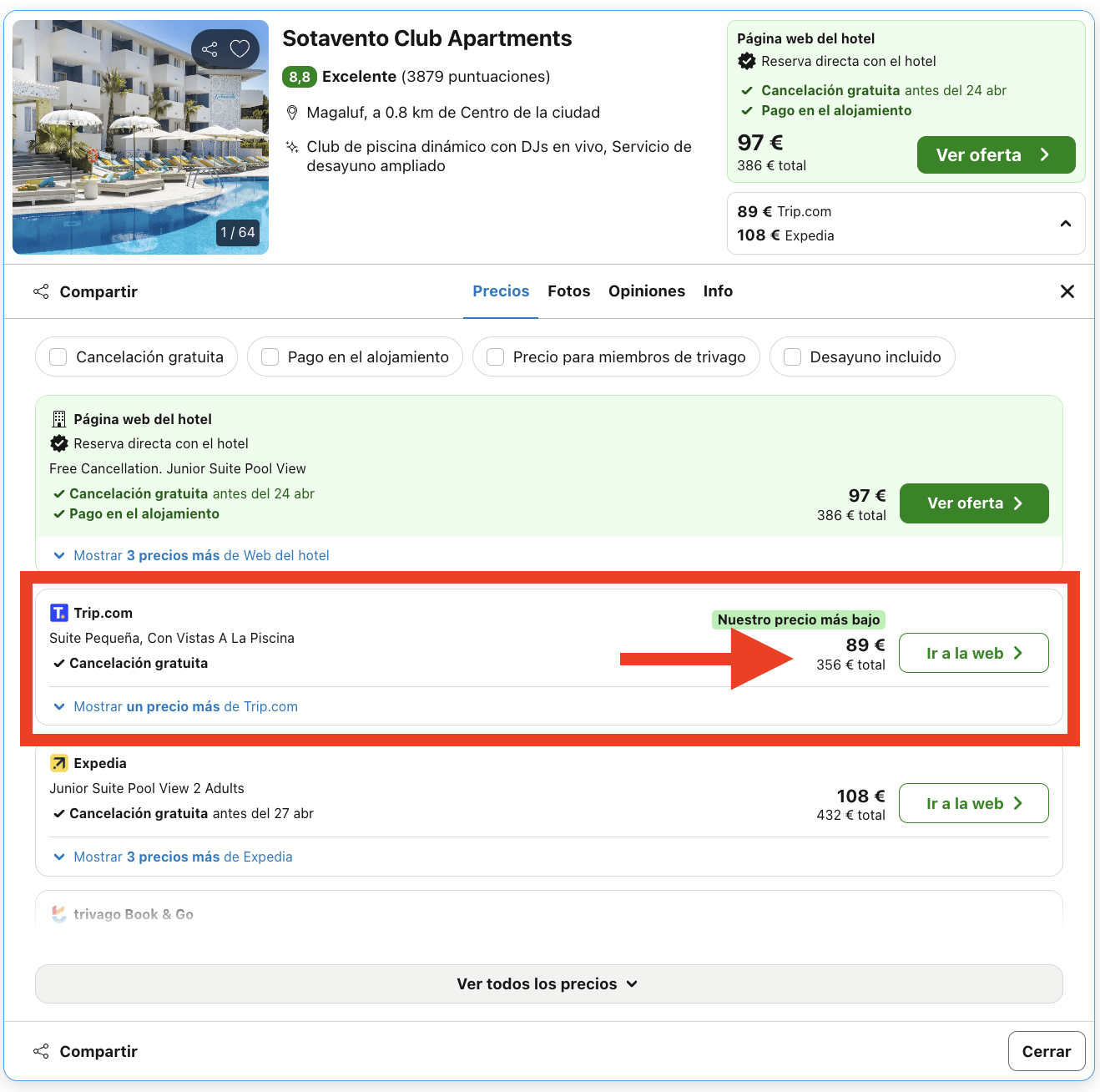Check Pago en el alojamiento filter
Image resolution: width=1100 pixels, height=1092 pixels.
click(270, 356)
